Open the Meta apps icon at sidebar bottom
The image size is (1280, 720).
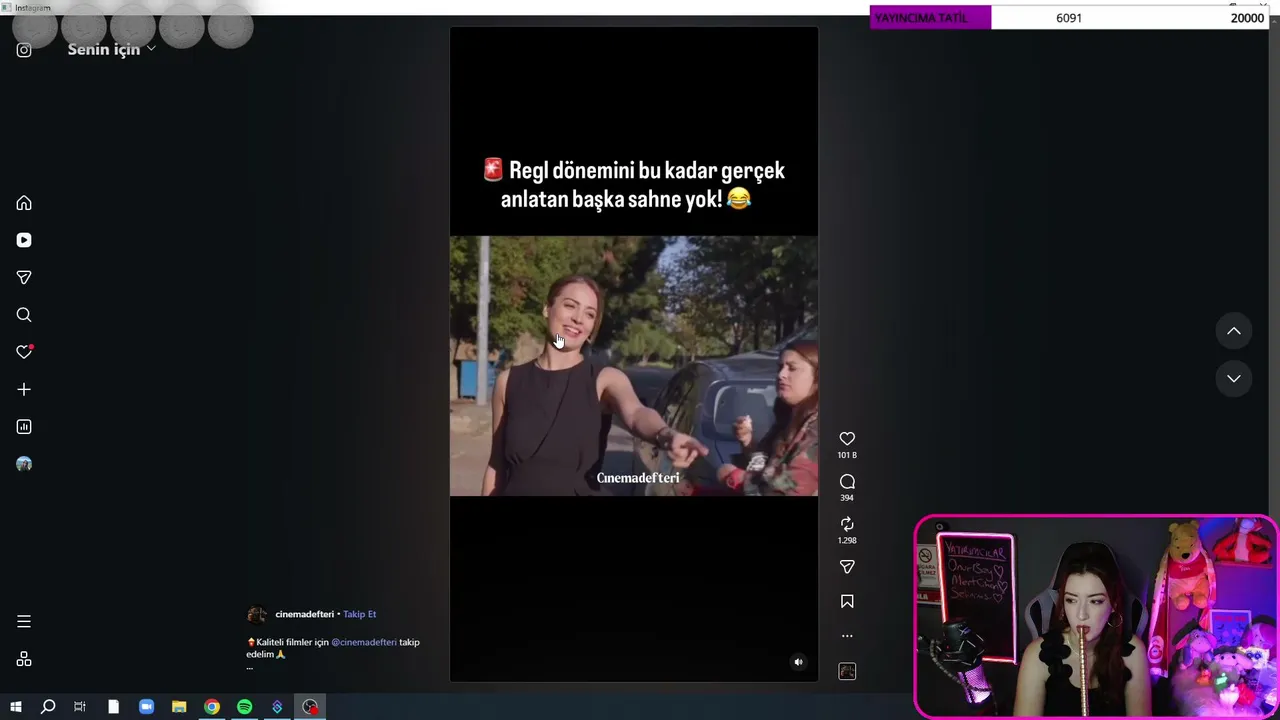[24, 659]
